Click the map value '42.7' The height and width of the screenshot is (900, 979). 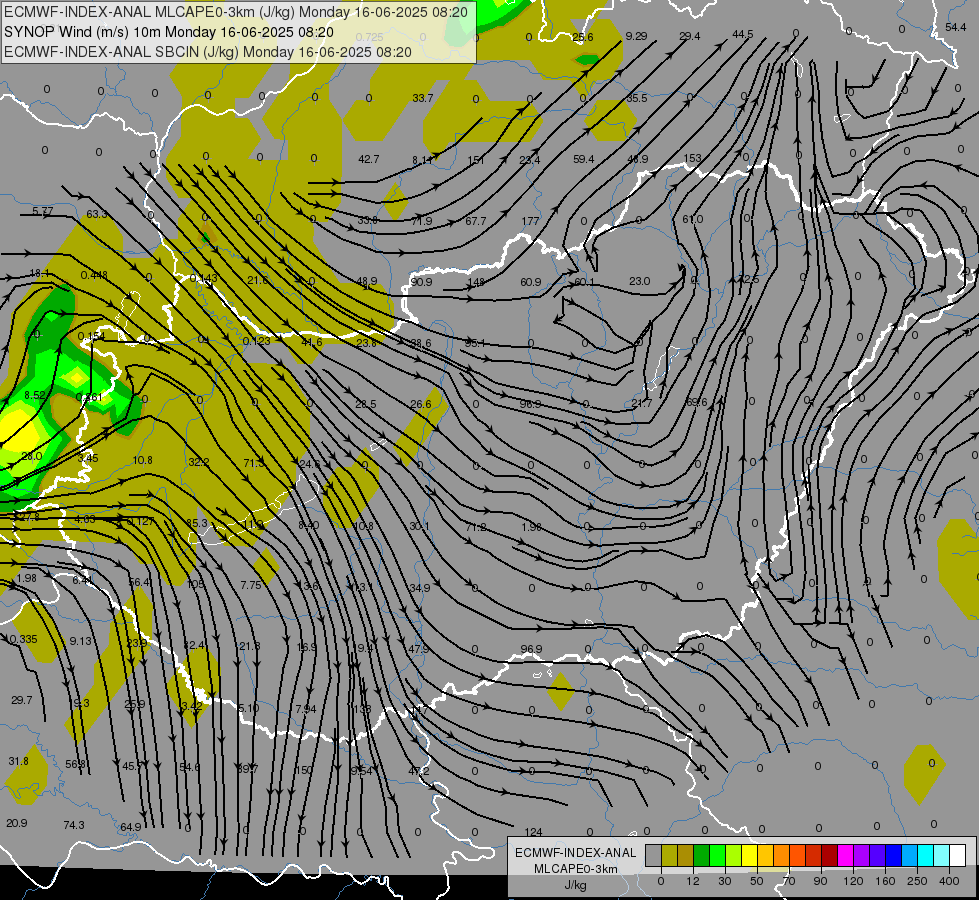pyautogui.click(x=368, y=159)
